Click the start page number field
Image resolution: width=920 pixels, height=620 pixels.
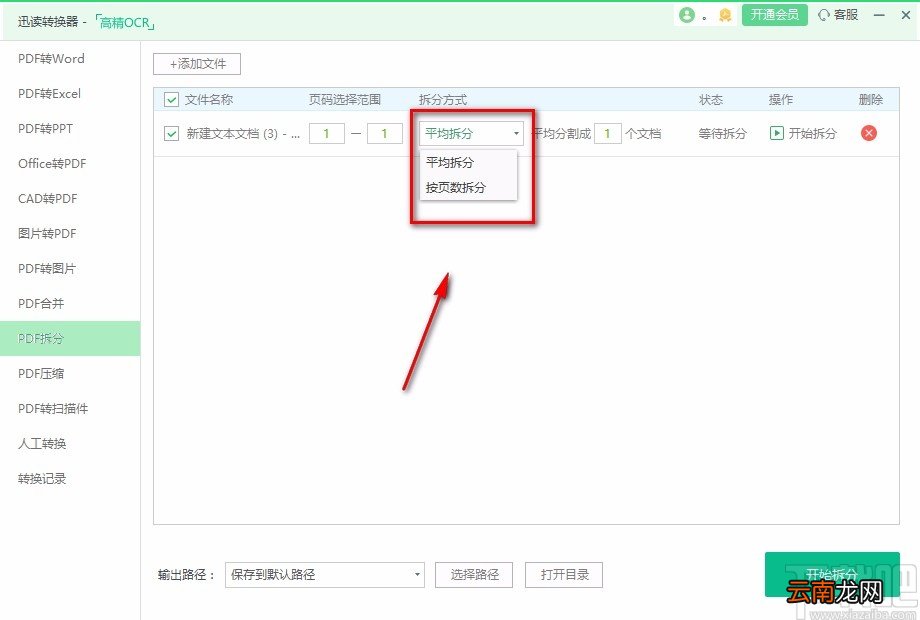coord(327,134)
